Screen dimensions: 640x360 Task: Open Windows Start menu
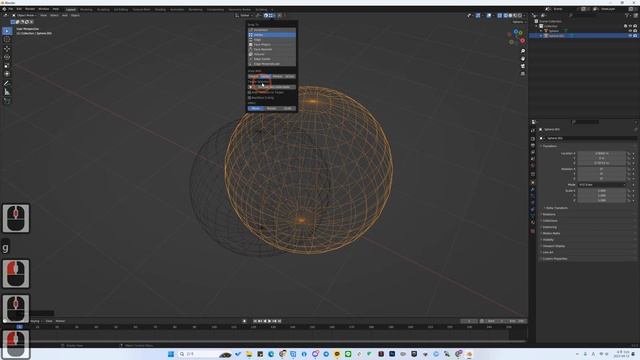171,354
